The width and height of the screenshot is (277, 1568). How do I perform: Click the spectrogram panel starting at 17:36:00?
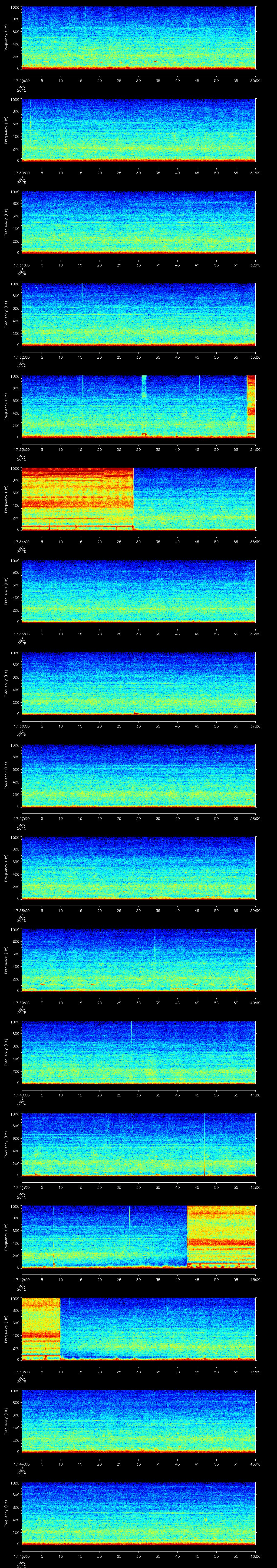[138, 683]
